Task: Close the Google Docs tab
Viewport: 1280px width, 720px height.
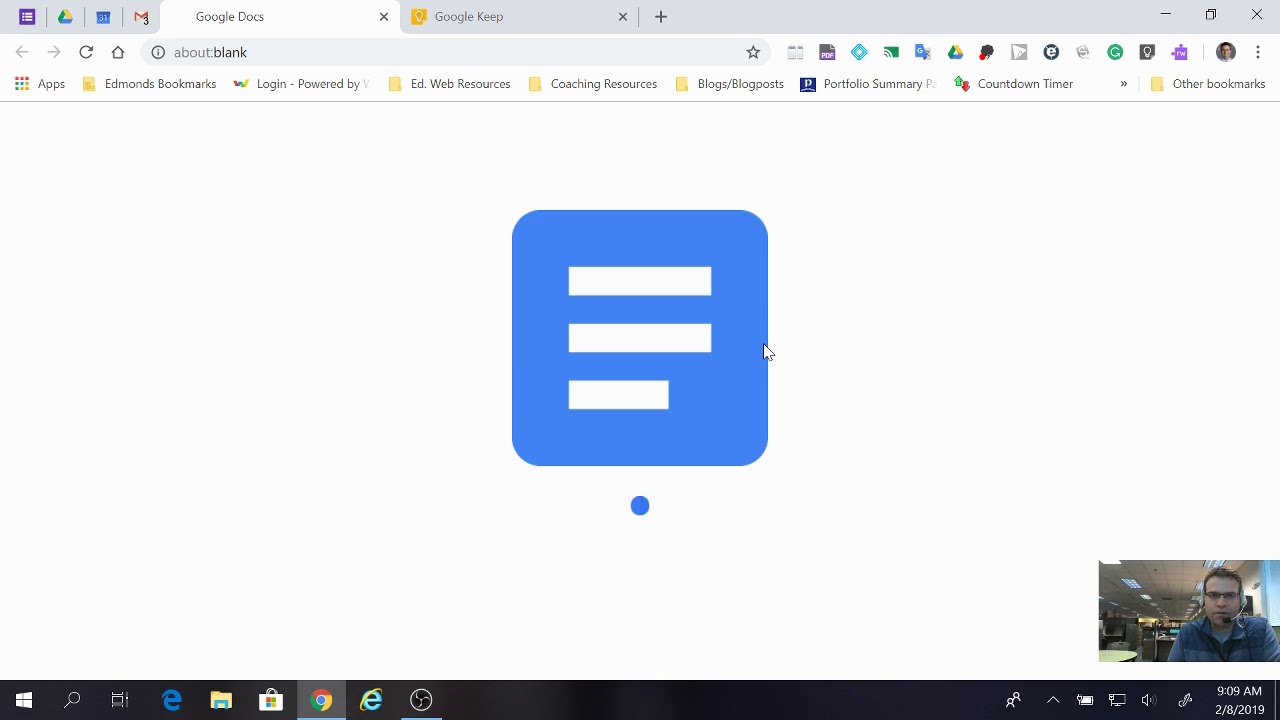Action: tap(384, 17)
